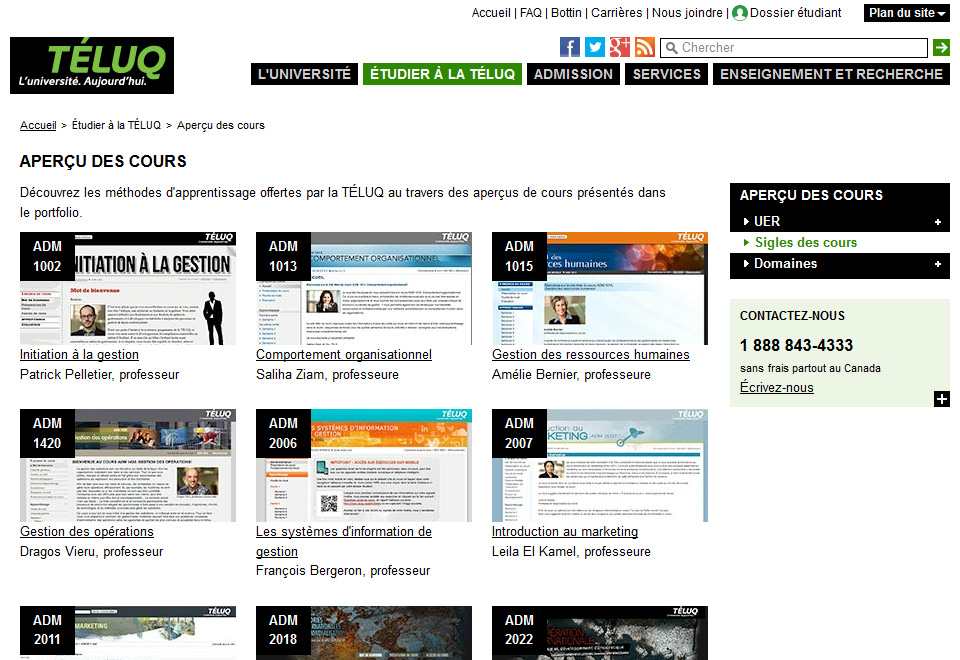Open the ADM 1013 course thumbnail
The image size is (960, 660).
point(364,288)
